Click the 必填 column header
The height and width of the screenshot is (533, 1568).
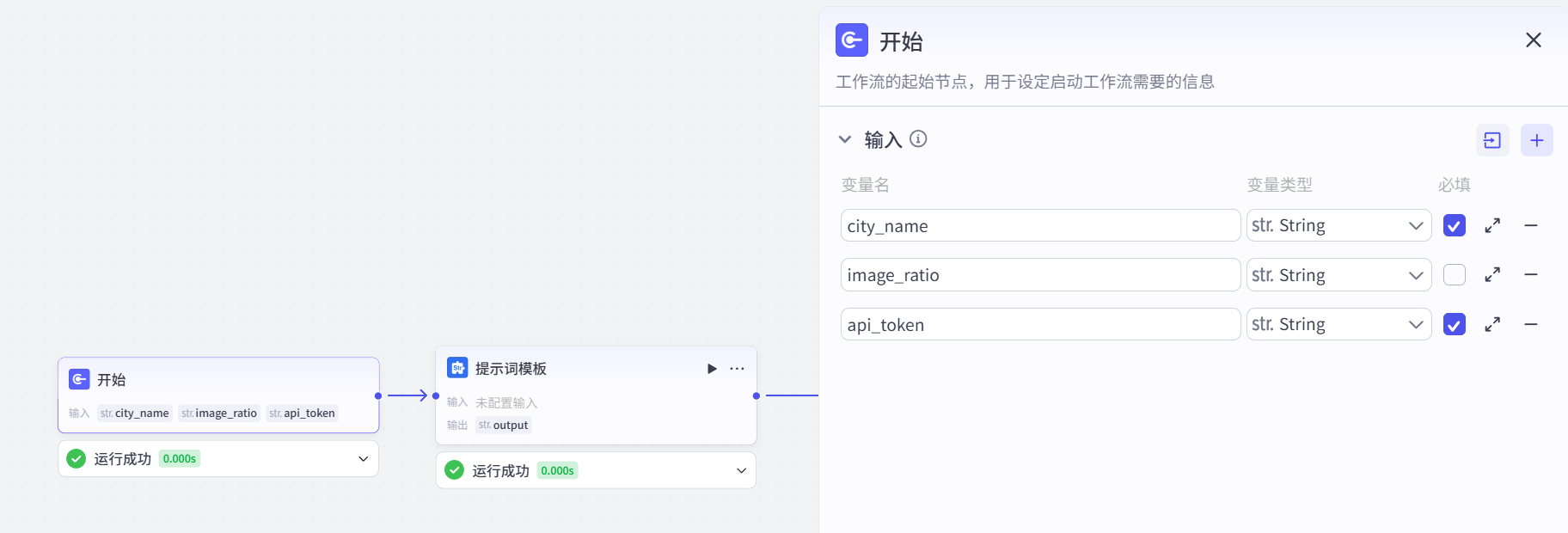1455,185
